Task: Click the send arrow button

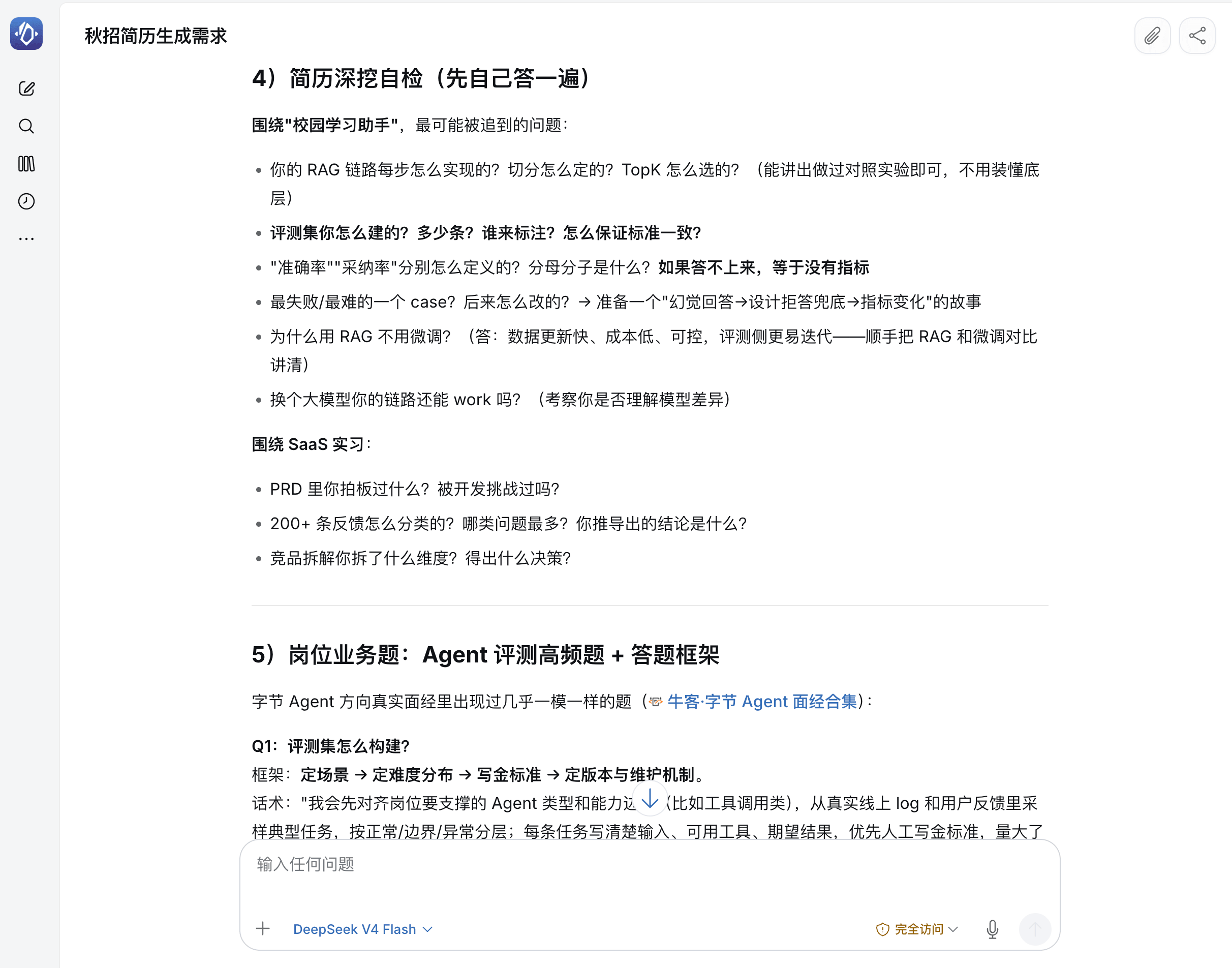Action: click(1035, 929)
